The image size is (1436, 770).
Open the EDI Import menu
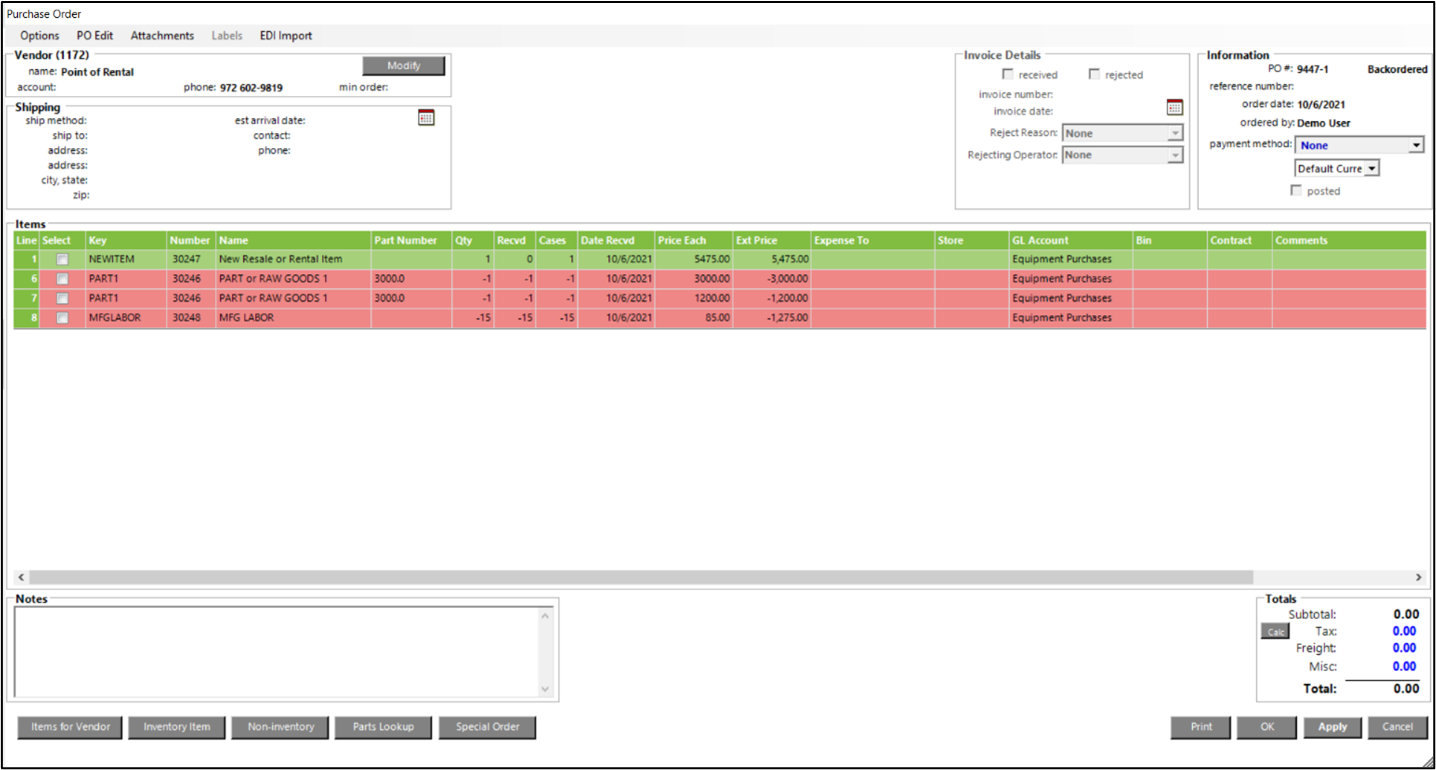(286, 36)
